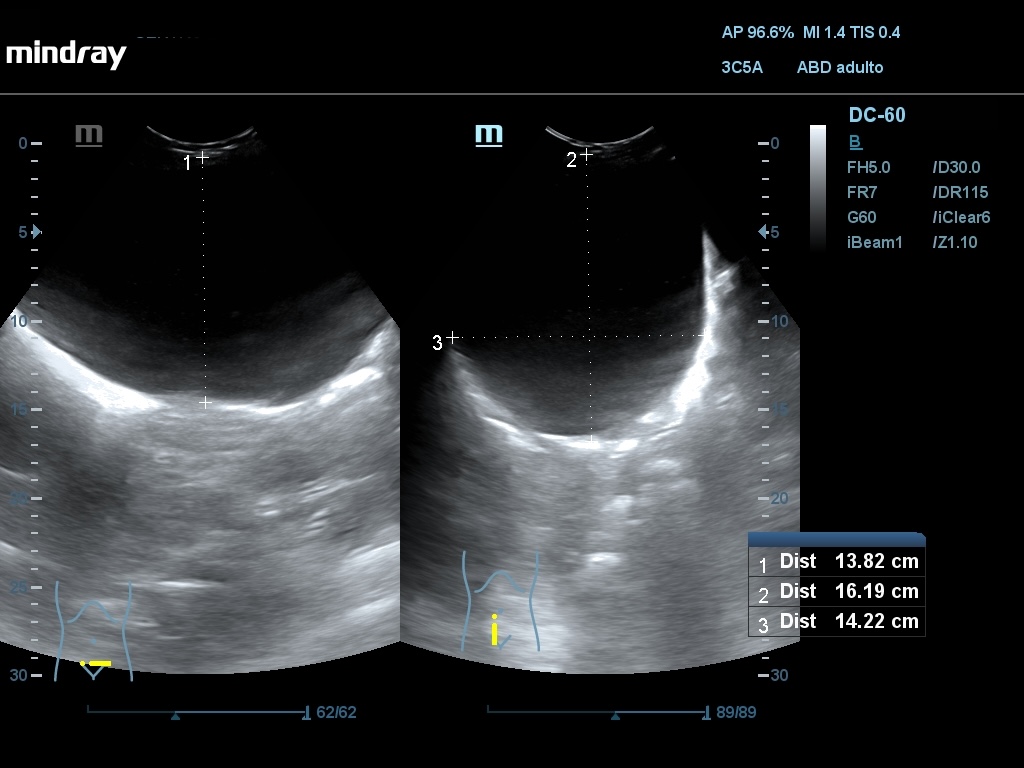
Task: Click the Mindray logo
Action: [66, 54]
